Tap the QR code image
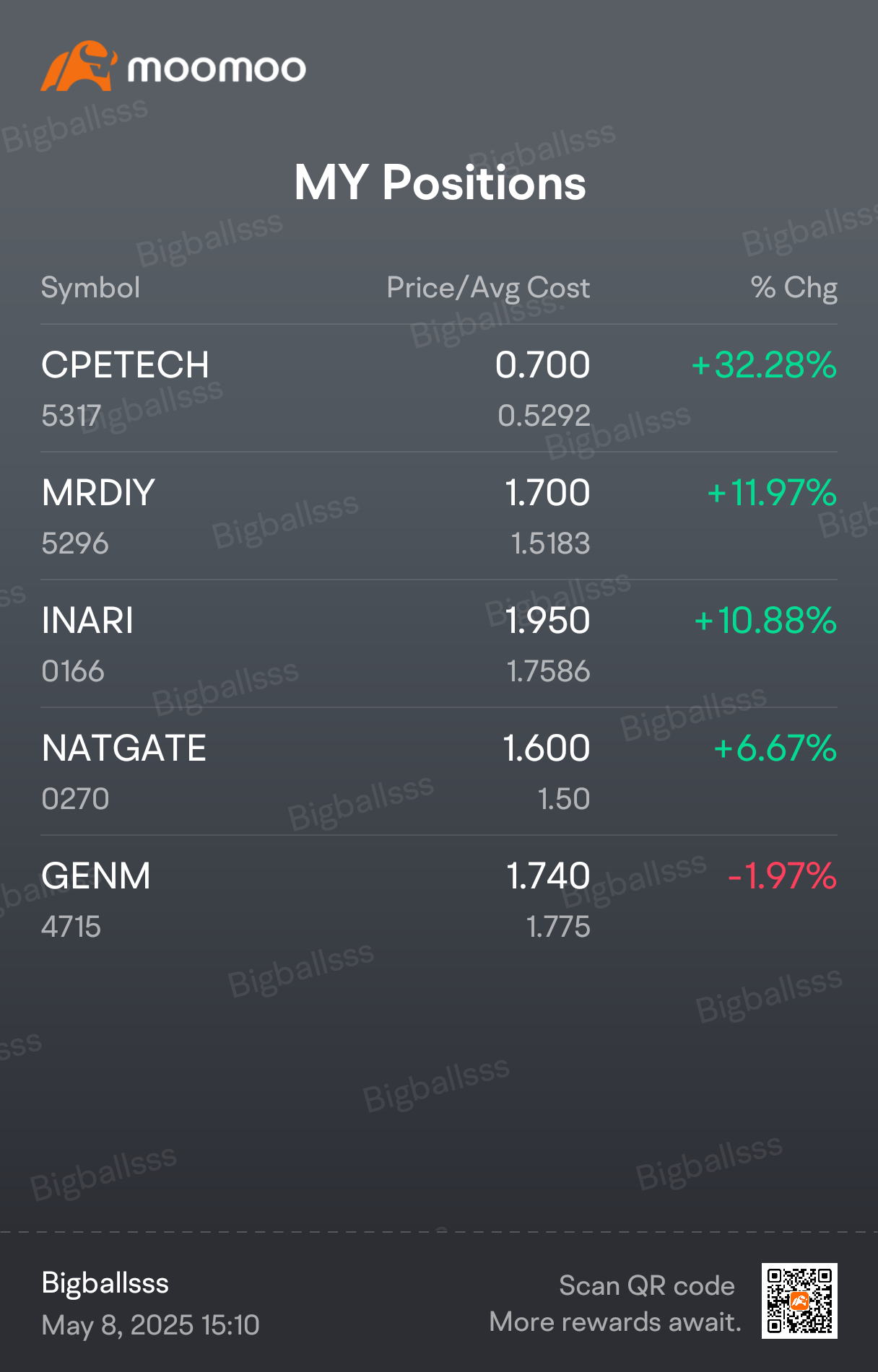 point(799,1301)
